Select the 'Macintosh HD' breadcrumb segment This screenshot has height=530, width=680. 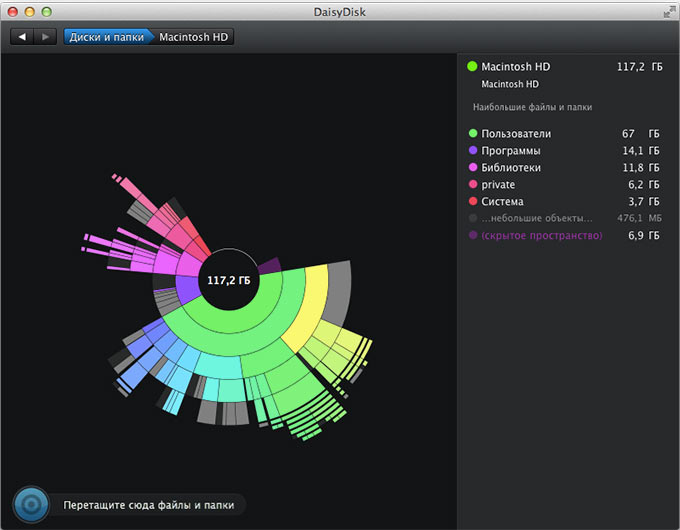(x=193, y=37)
